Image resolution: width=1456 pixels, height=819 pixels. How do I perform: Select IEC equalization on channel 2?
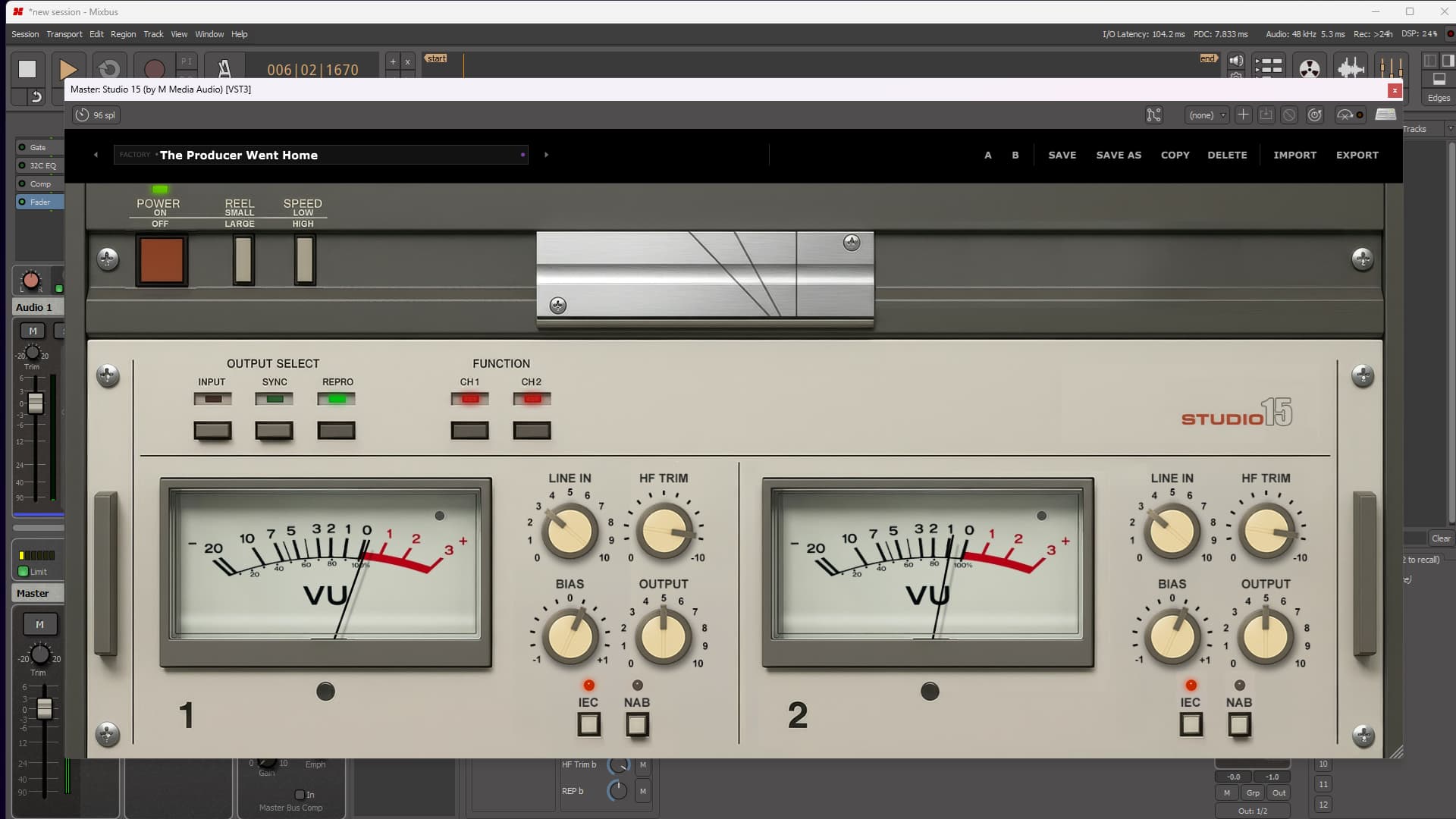coord(1191,725)
